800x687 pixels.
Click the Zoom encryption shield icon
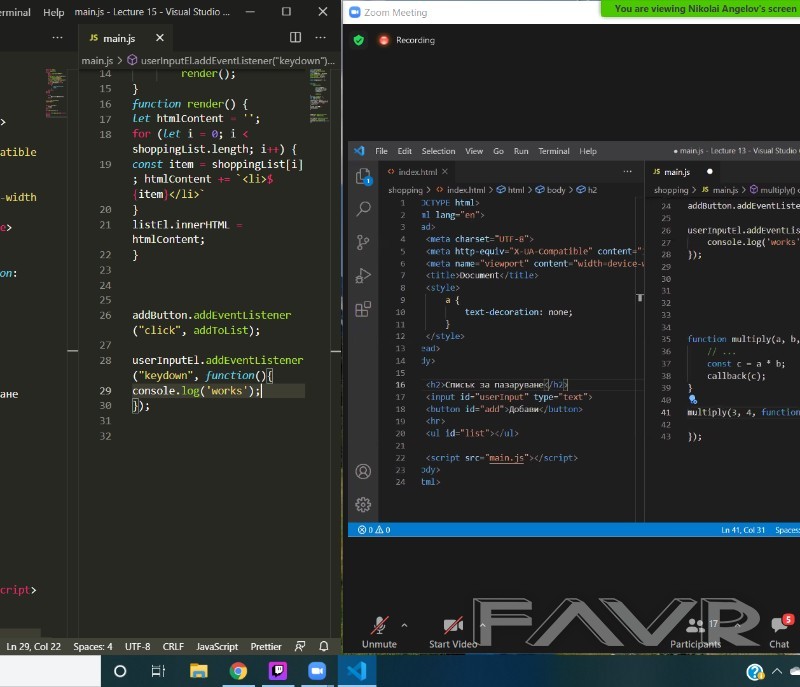pyautogui.click(x=359, y=40)
